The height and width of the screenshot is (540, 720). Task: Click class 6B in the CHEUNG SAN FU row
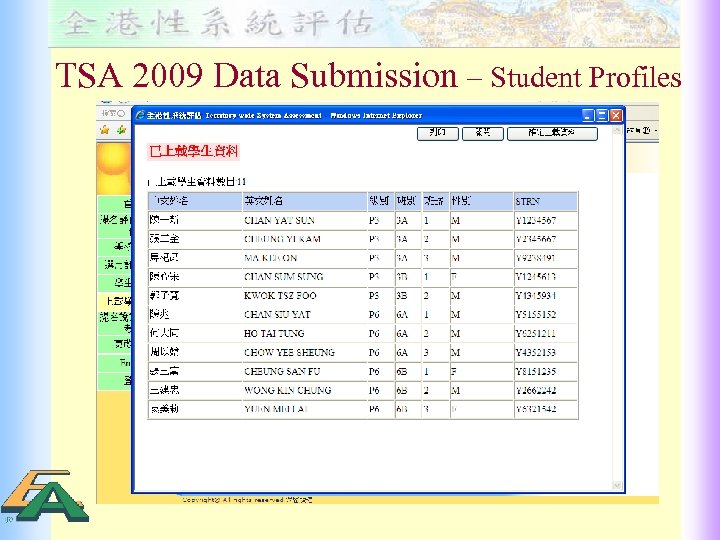[x=402, y=371]
